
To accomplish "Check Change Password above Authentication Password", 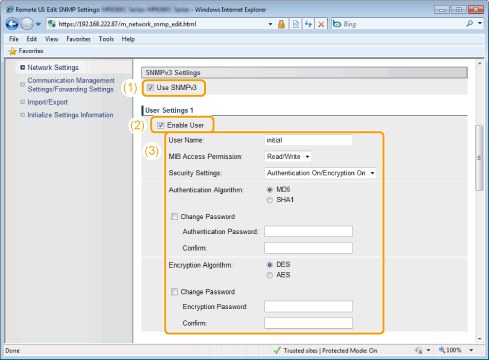I will point(174,217).
